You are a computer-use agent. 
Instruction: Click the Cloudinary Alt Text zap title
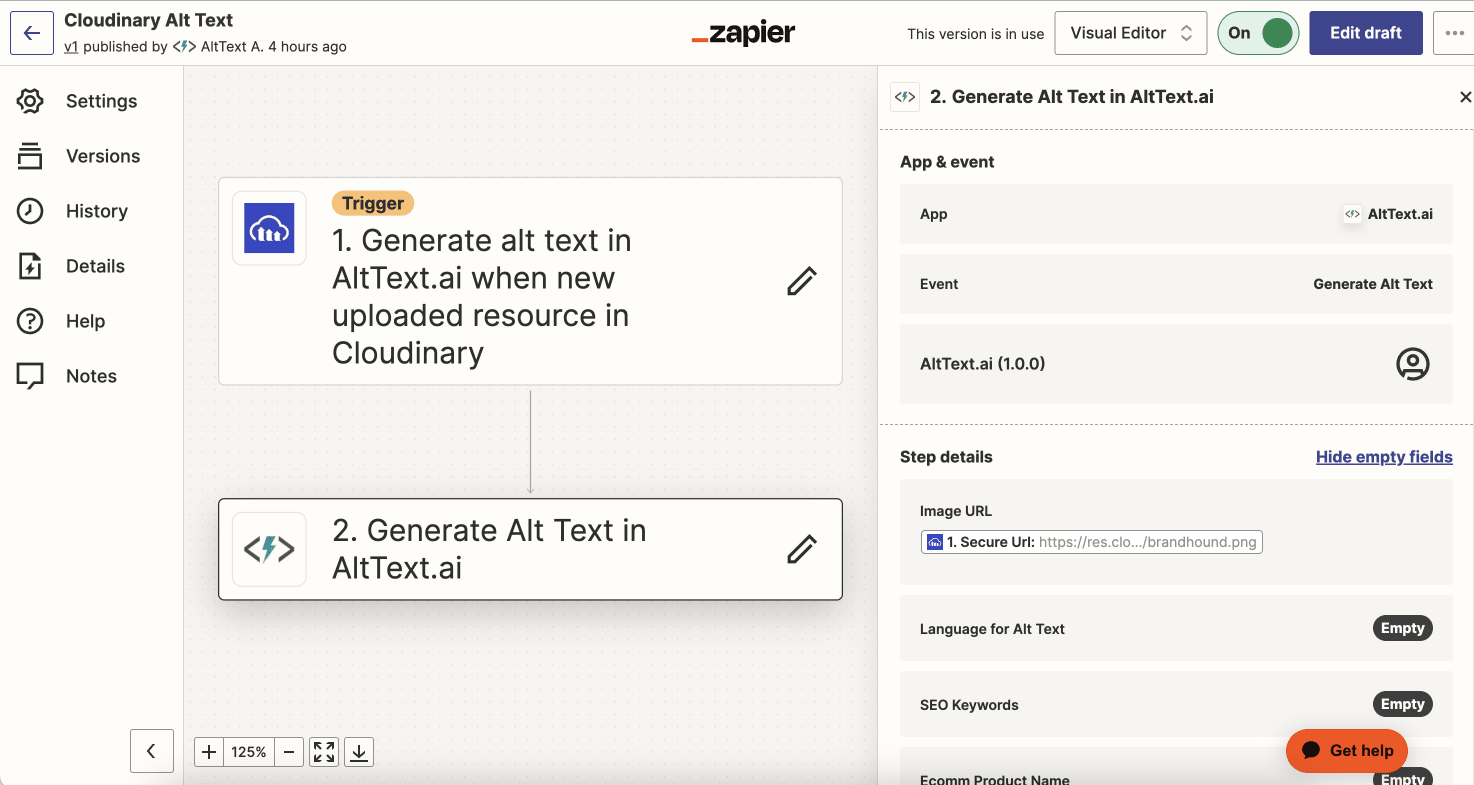pyautogui.click(x=149, y=20)
